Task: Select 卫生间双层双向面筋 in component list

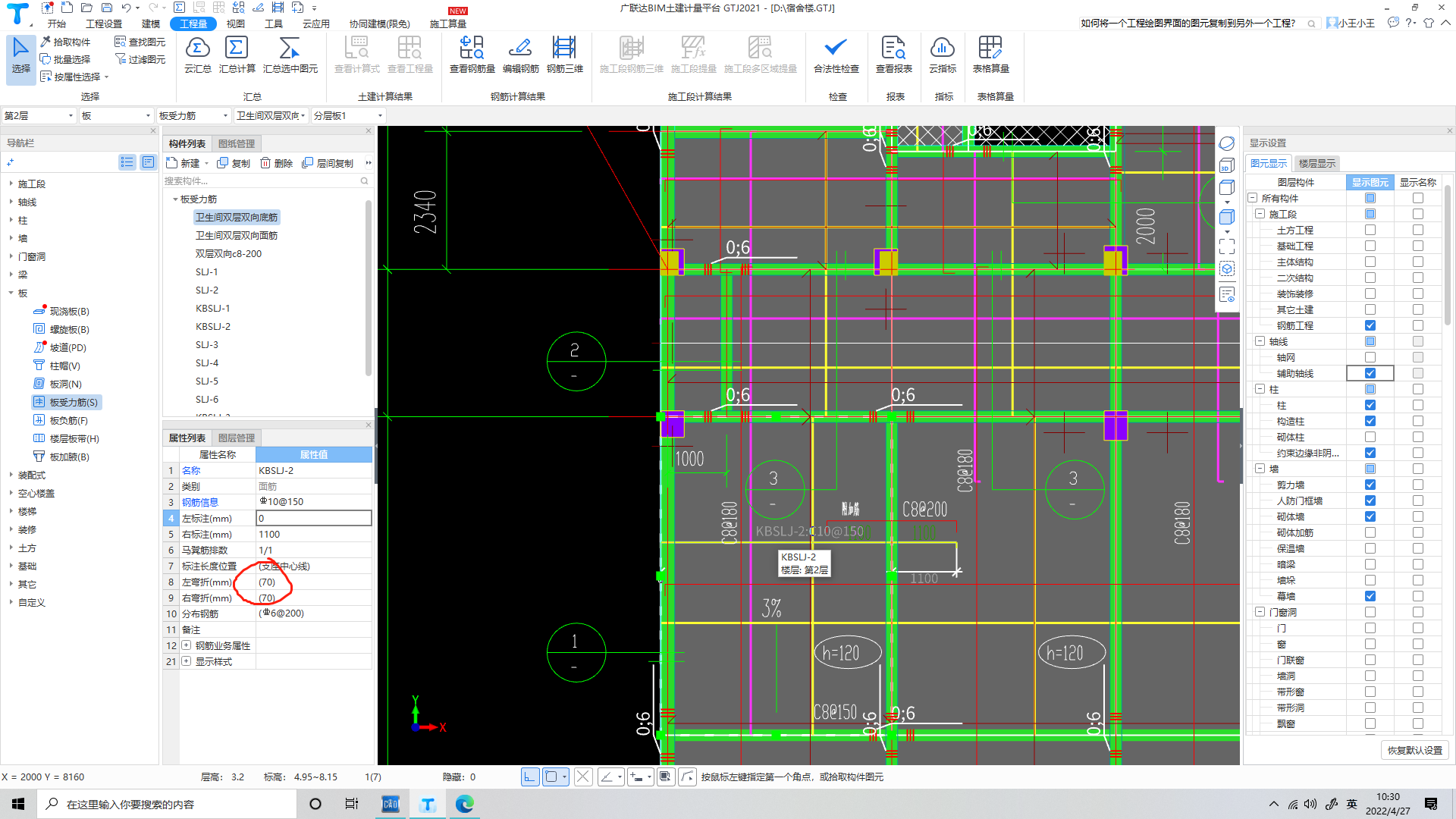Action: pos(236,235)
